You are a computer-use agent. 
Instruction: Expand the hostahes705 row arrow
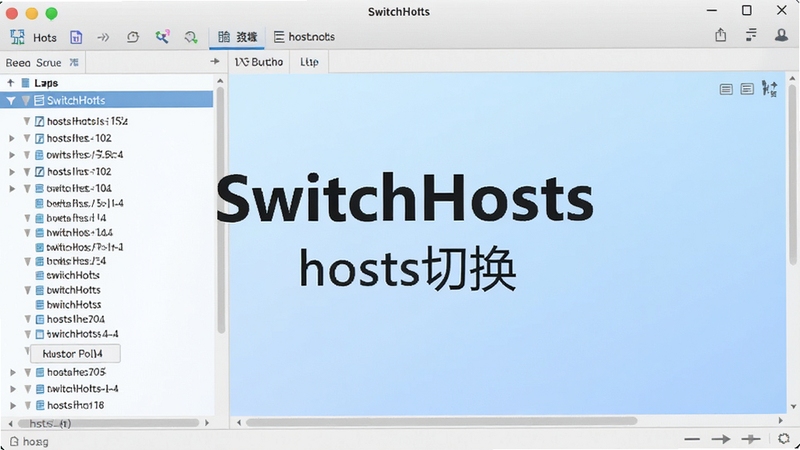click(13, 372)
